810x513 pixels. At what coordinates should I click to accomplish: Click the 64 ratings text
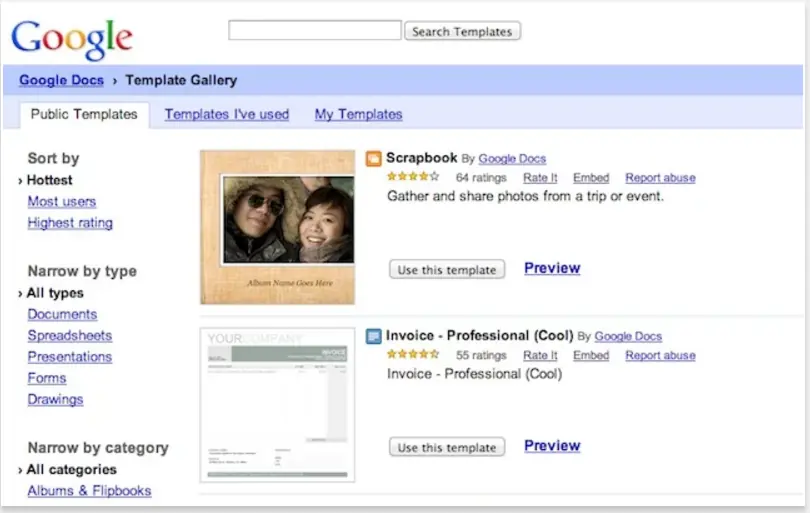pos(481,178)
